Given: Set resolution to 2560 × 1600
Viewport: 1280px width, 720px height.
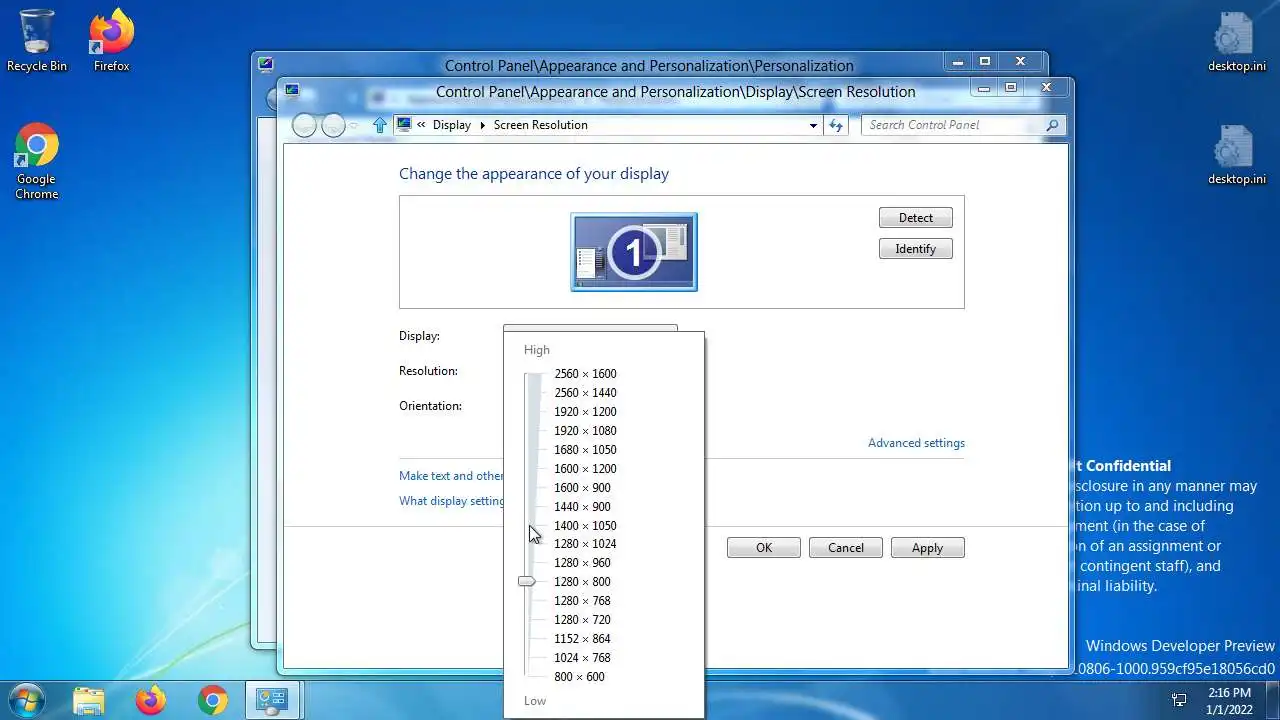Looking at the screenshot, I should point(585,374).
